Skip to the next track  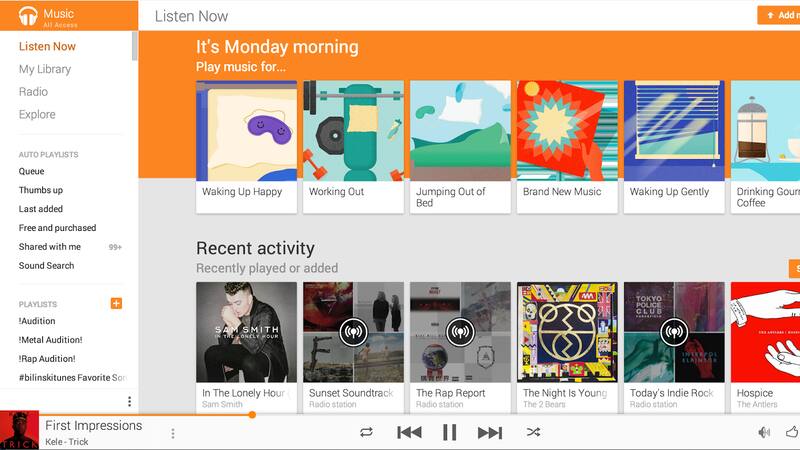490,433
